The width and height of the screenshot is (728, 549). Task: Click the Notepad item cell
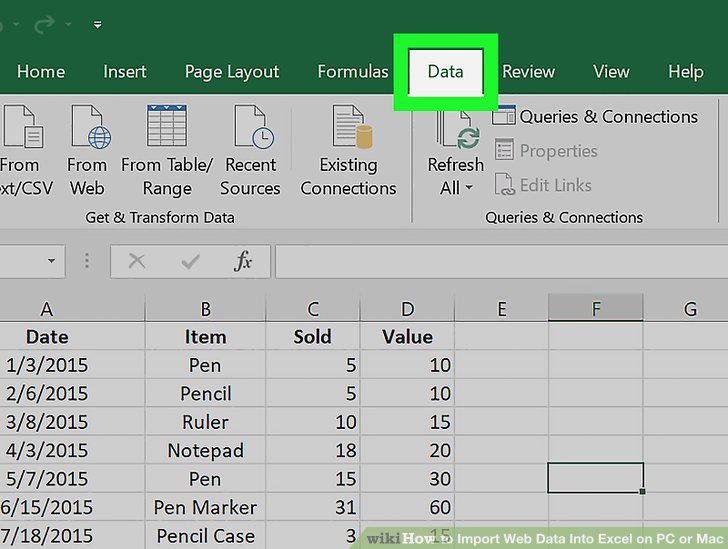(206, 450)
